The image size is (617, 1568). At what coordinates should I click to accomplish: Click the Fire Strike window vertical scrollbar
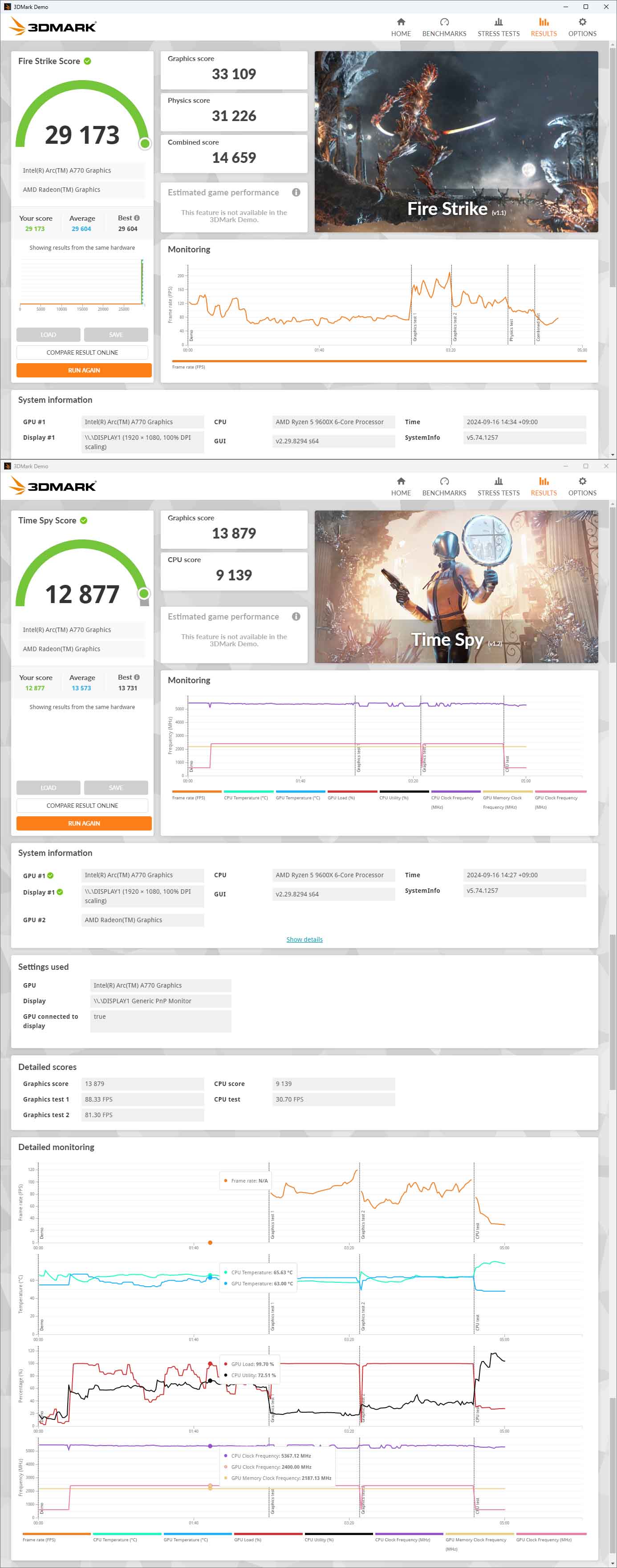point(613,167)
